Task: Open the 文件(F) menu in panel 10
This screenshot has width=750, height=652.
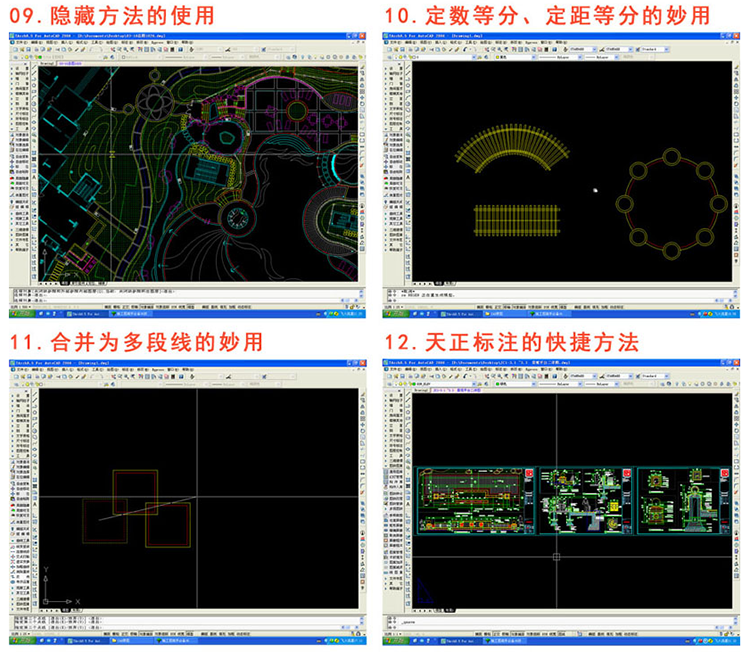Action: coord(393,40)
